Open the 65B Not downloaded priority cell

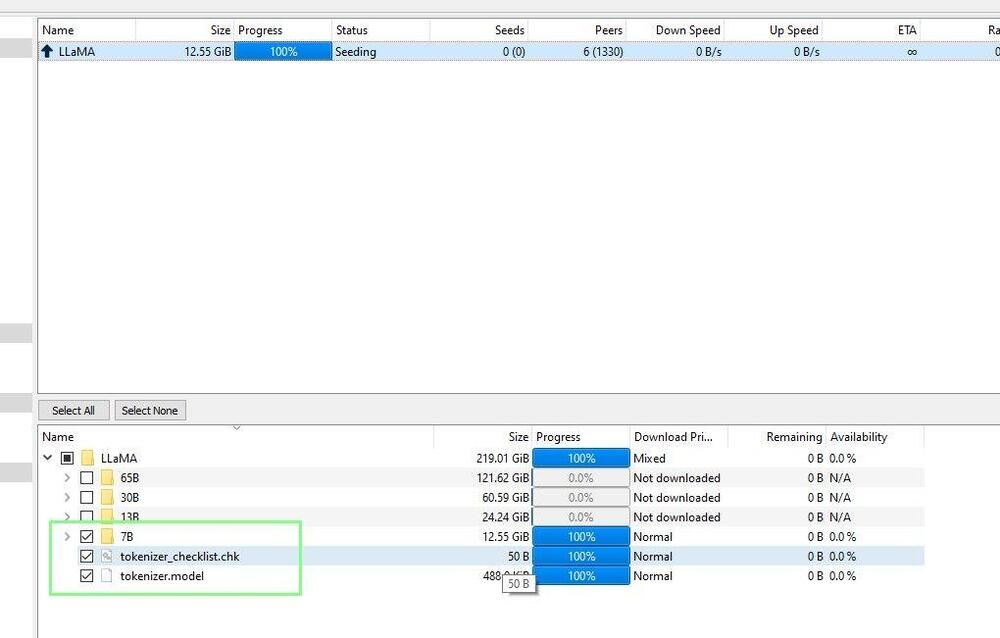pyautogui.click(x=679, y=478)
